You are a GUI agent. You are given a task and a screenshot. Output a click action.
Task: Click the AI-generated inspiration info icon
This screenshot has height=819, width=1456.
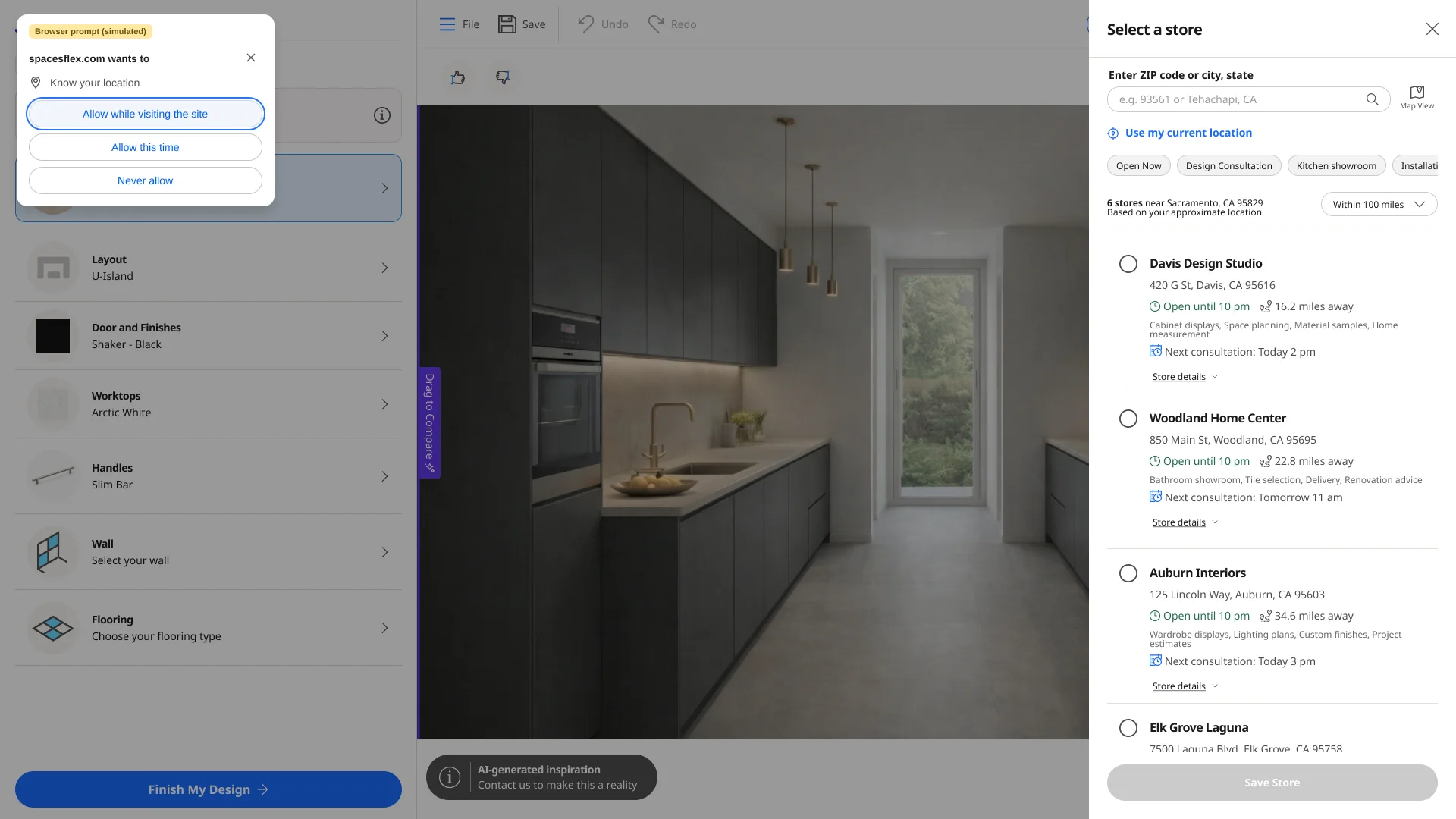click(x=450, y=777)
